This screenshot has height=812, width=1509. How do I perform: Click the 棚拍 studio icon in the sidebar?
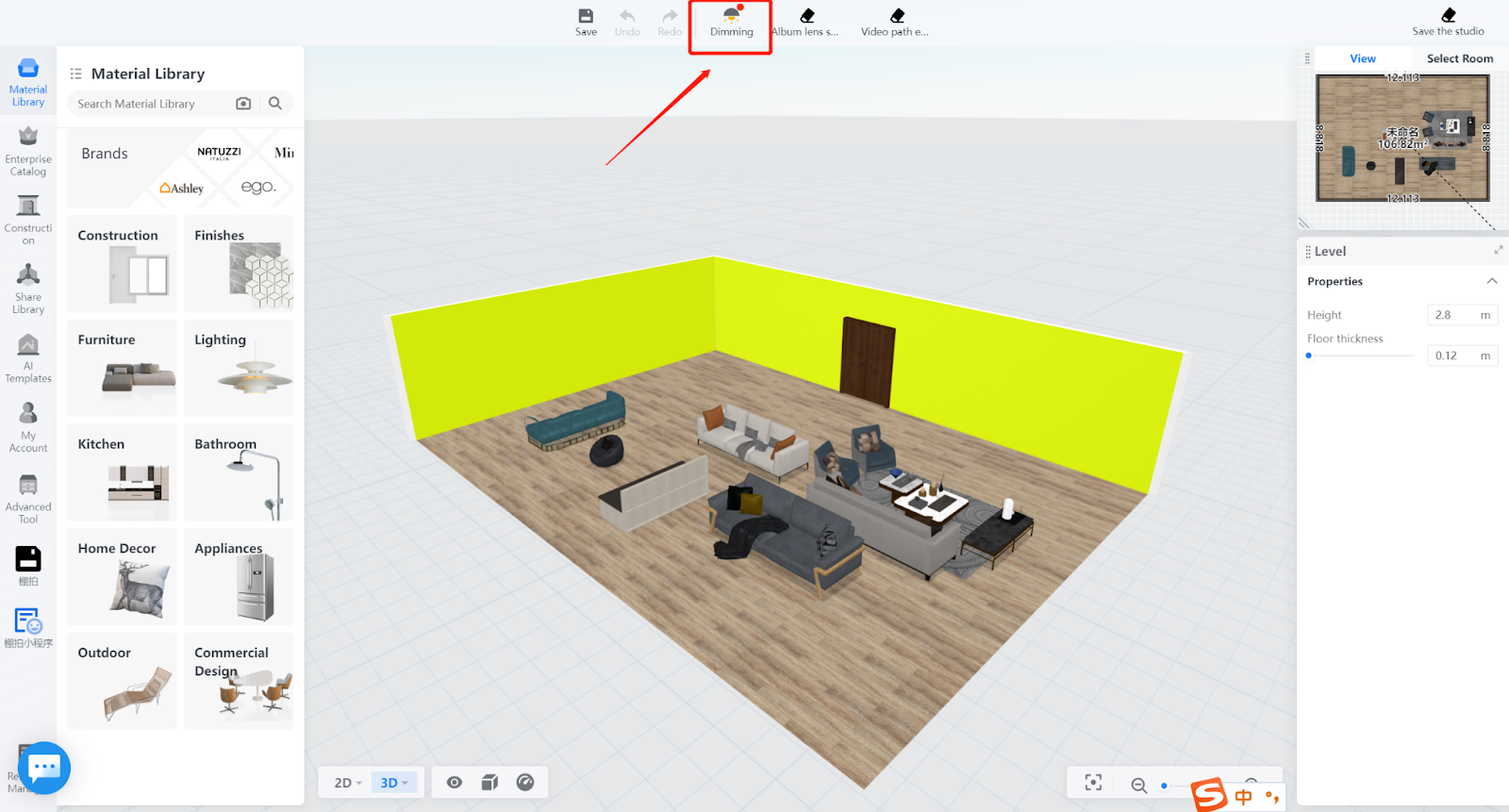point(28,565)
